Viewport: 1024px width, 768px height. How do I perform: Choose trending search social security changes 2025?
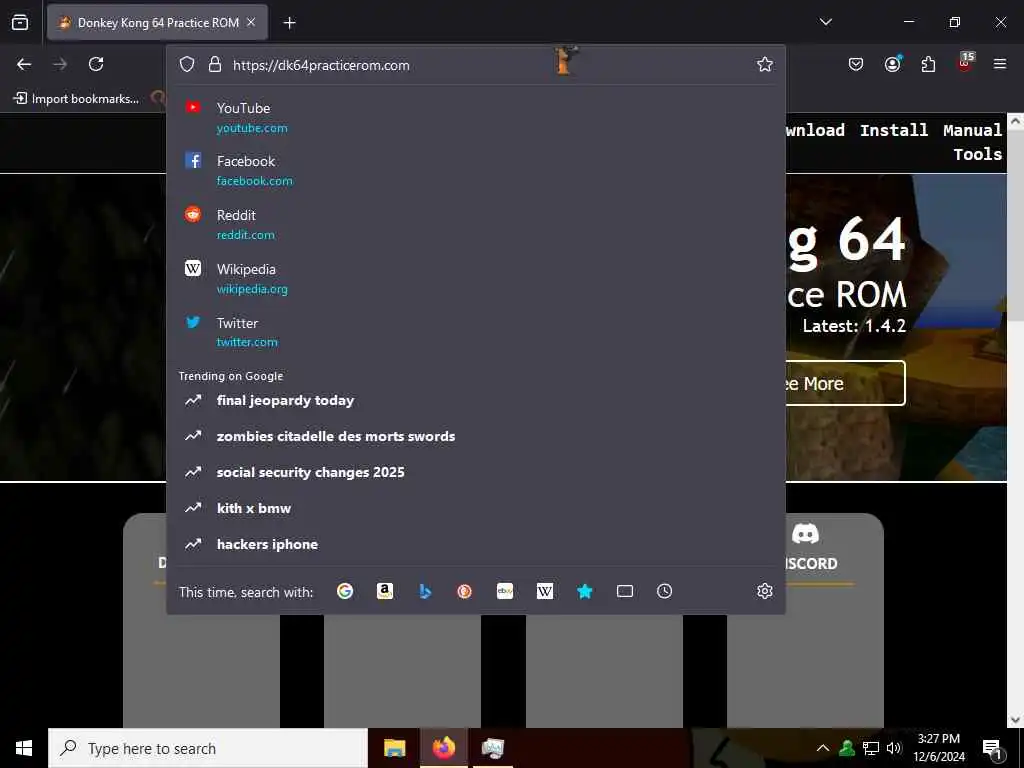475,472
